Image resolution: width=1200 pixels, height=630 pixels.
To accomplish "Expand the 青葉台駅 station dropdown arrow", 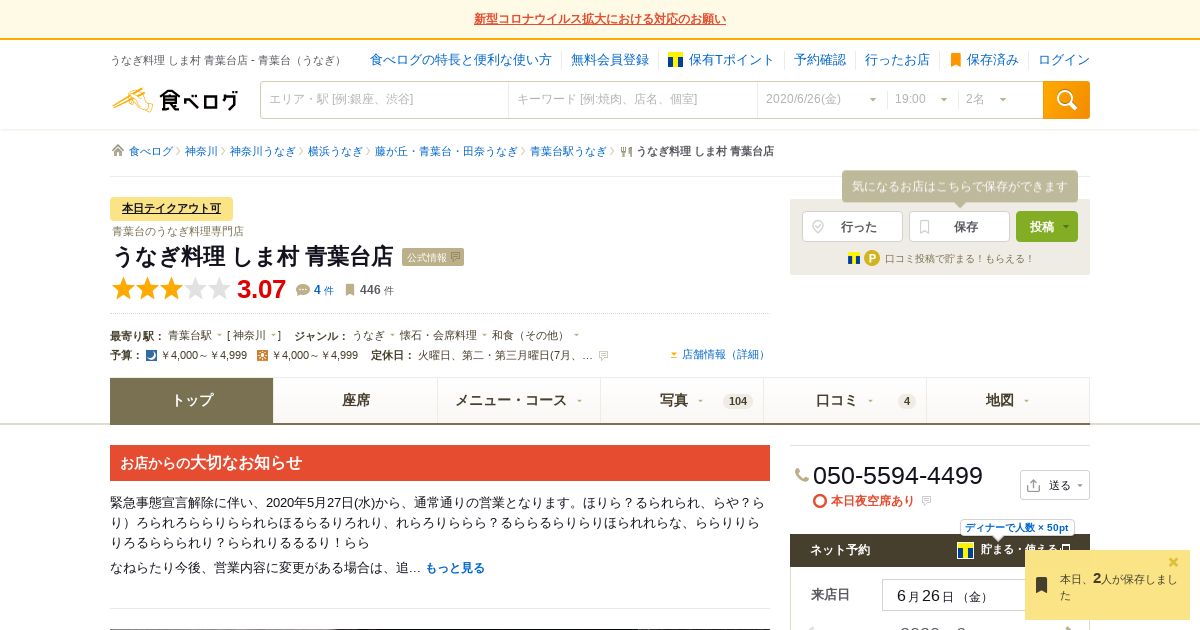I will coord(219,335).
